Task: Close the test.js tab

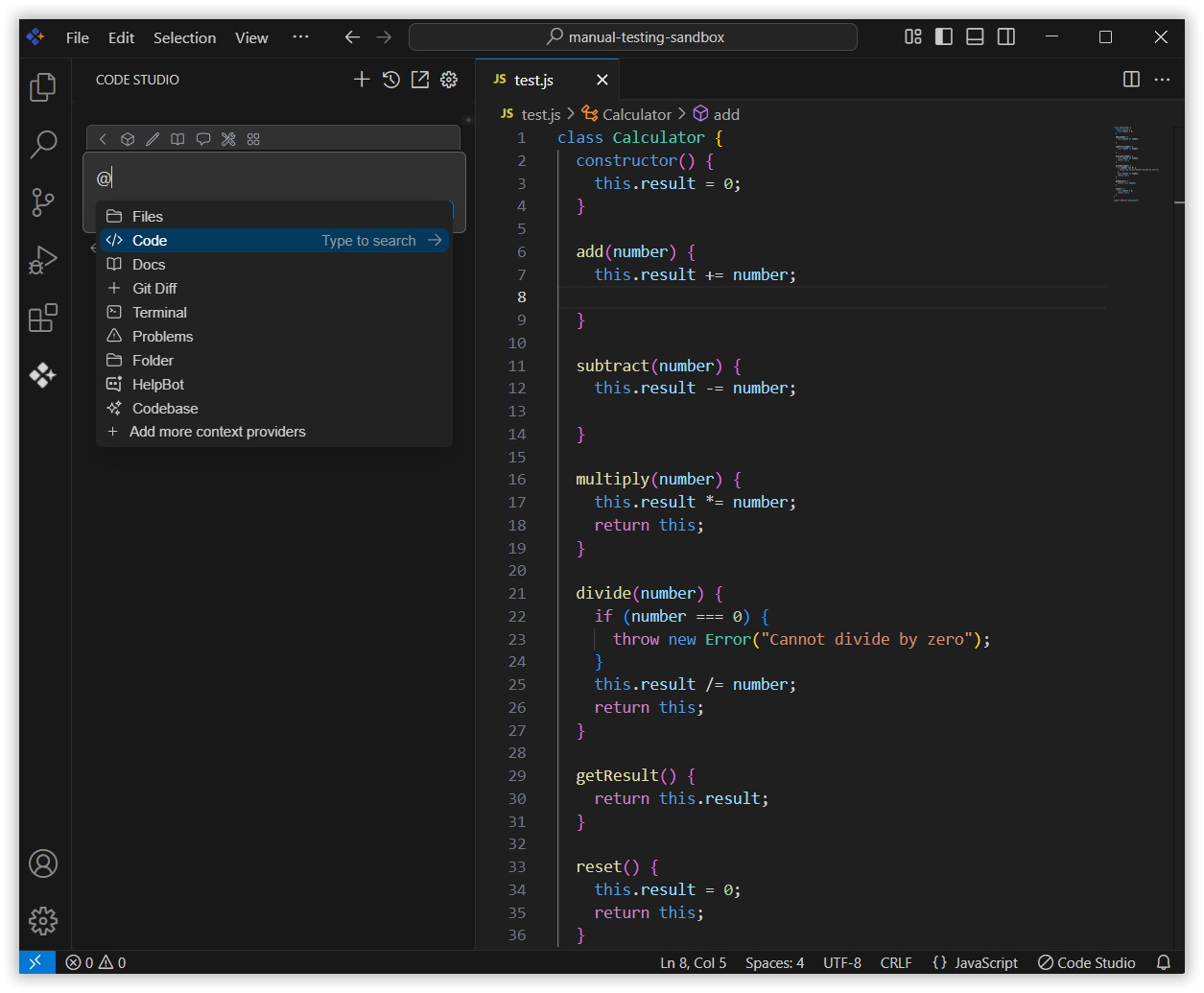Action: [x=602, y=80]
